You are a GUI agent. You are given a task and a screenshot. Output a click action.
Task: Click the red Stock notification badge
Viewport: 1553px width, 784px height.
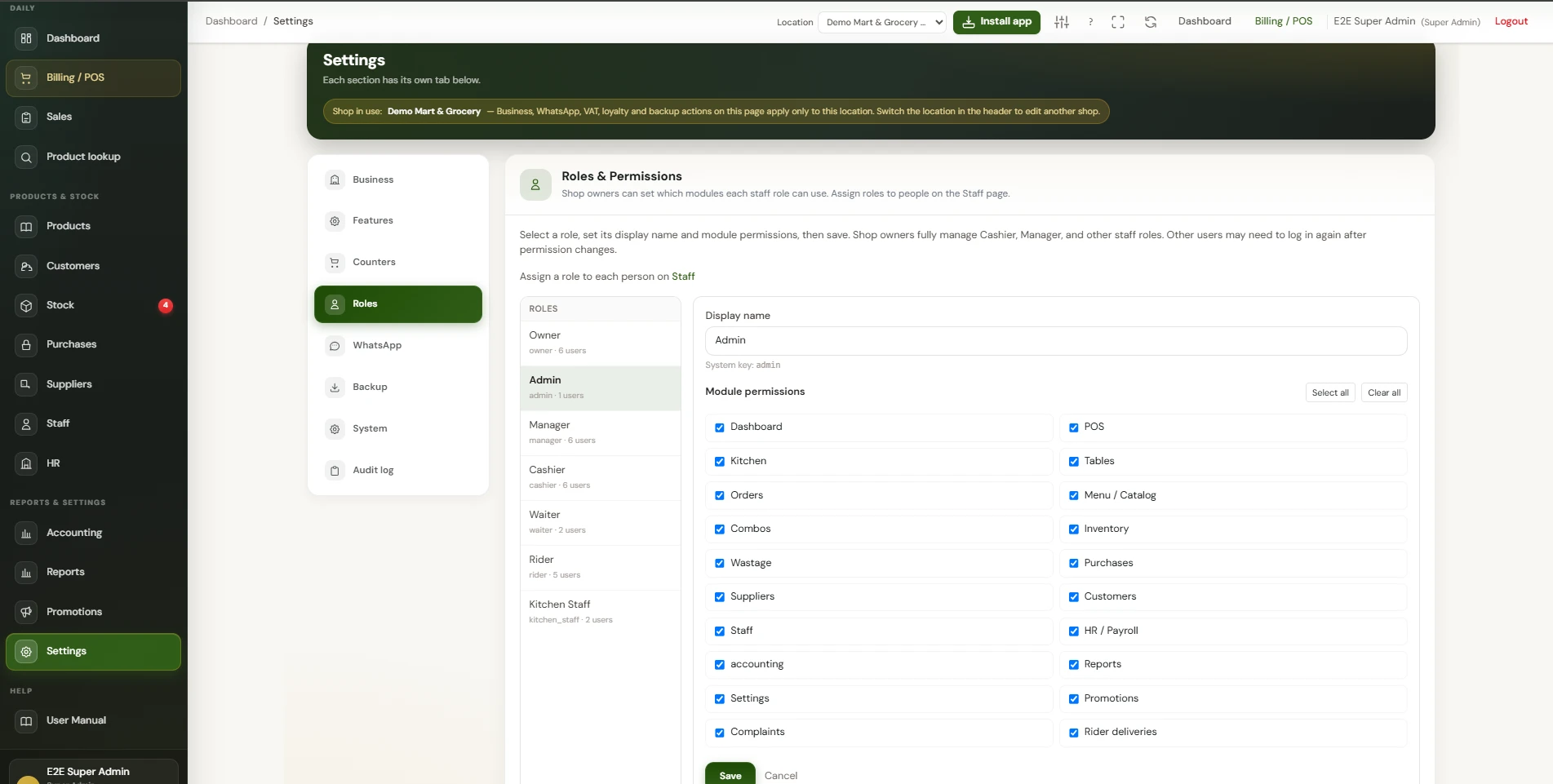pos(166,306)
